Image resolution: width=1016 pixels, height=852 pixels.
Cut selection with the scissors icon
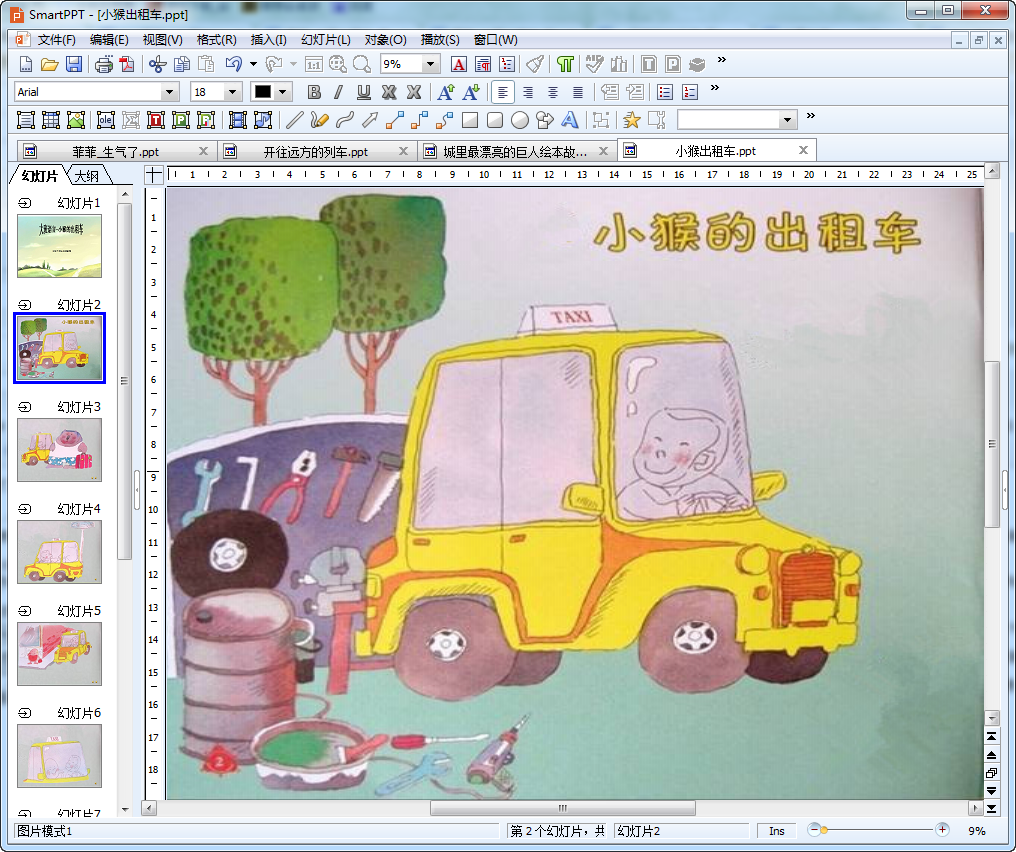tap(157, 64)
